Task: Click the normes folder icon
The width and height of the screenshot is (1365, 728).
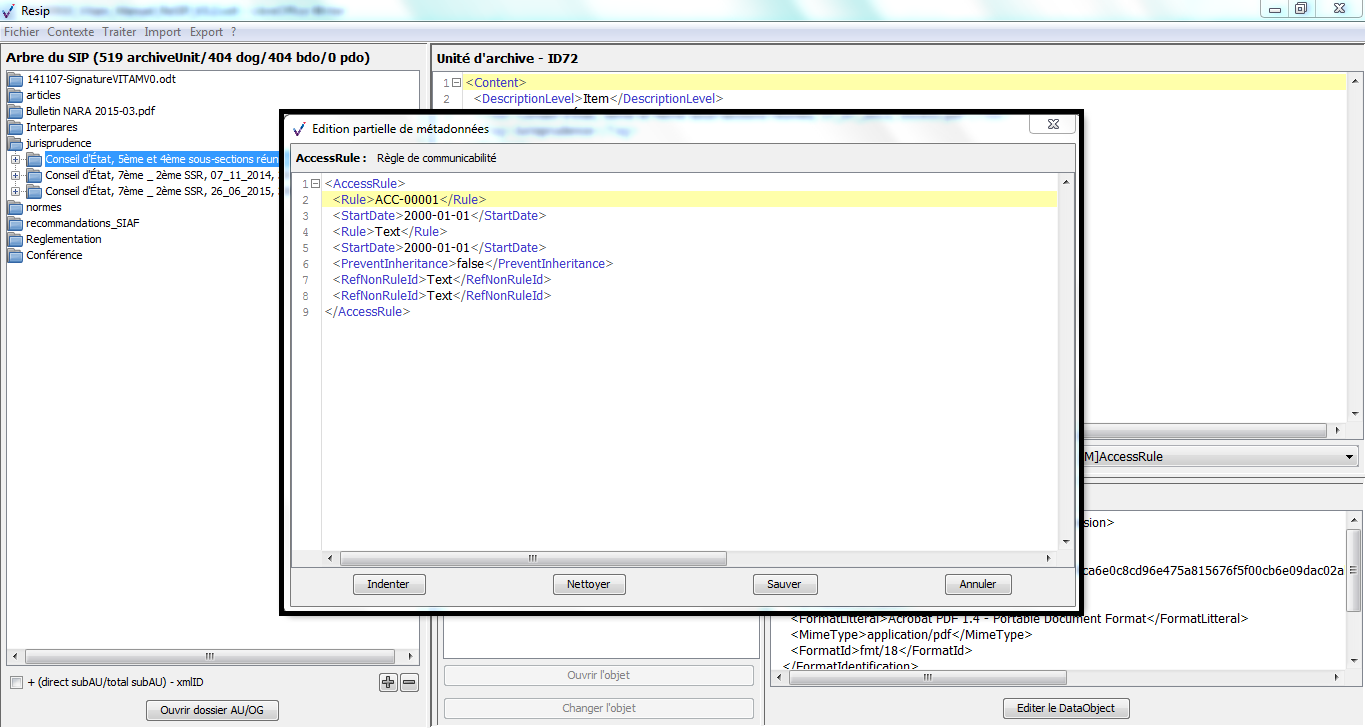Action: coord(15,208)
